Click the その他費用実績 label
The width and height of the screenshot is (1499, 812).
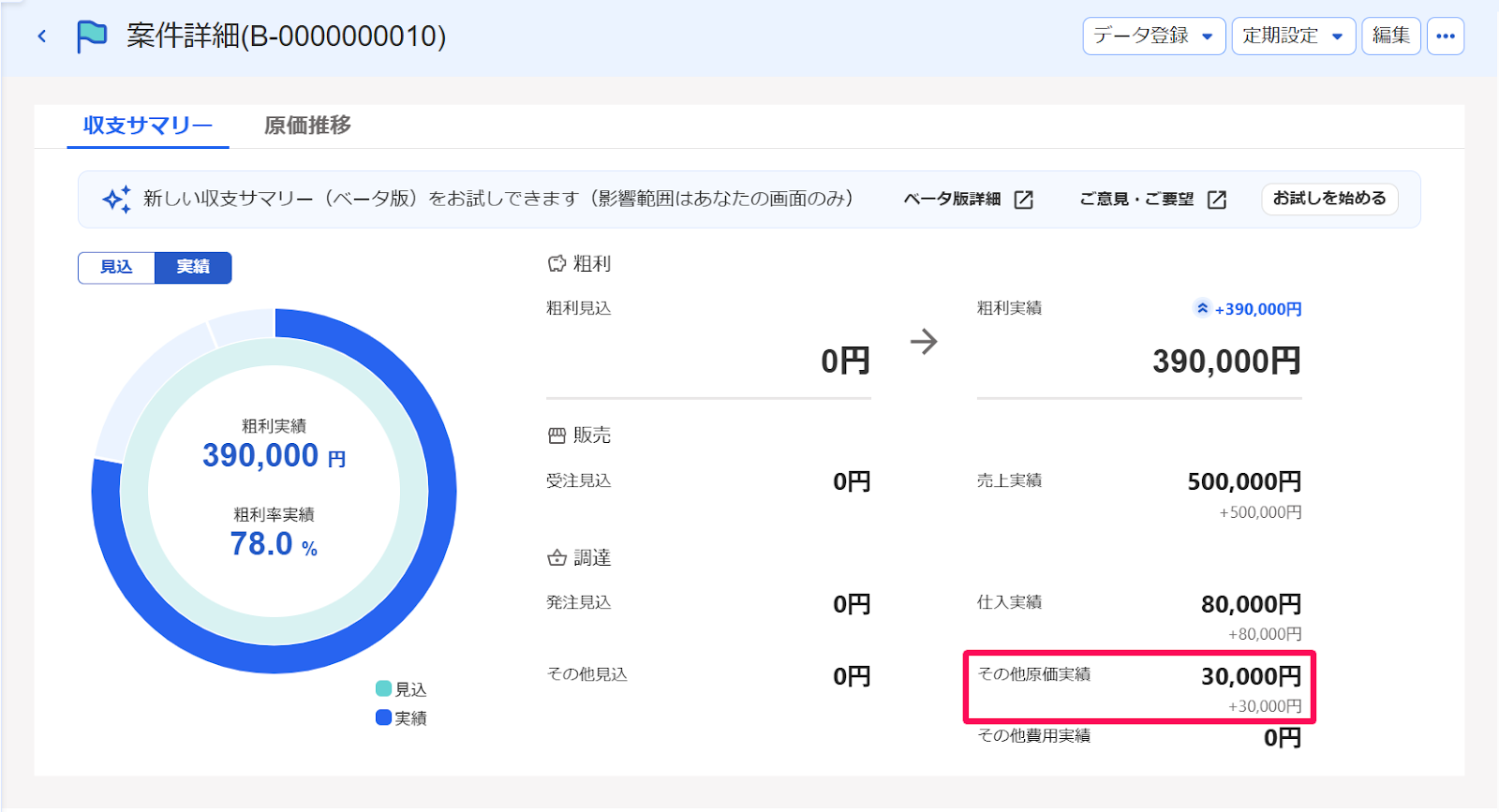point(1034,736)
